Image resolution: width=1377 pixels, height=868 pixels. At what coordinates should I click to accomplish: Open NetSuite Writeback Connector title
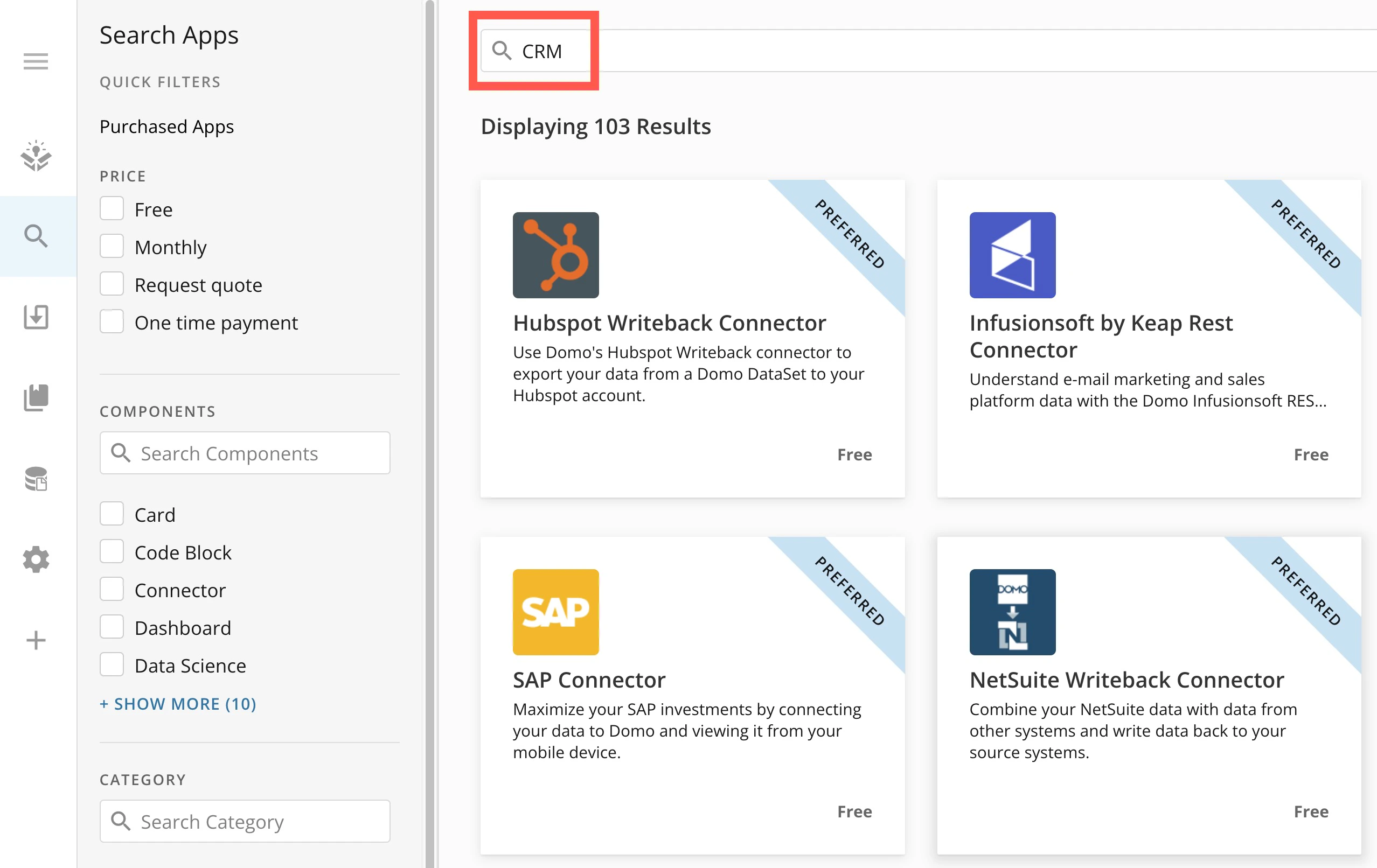point(1126,680)
